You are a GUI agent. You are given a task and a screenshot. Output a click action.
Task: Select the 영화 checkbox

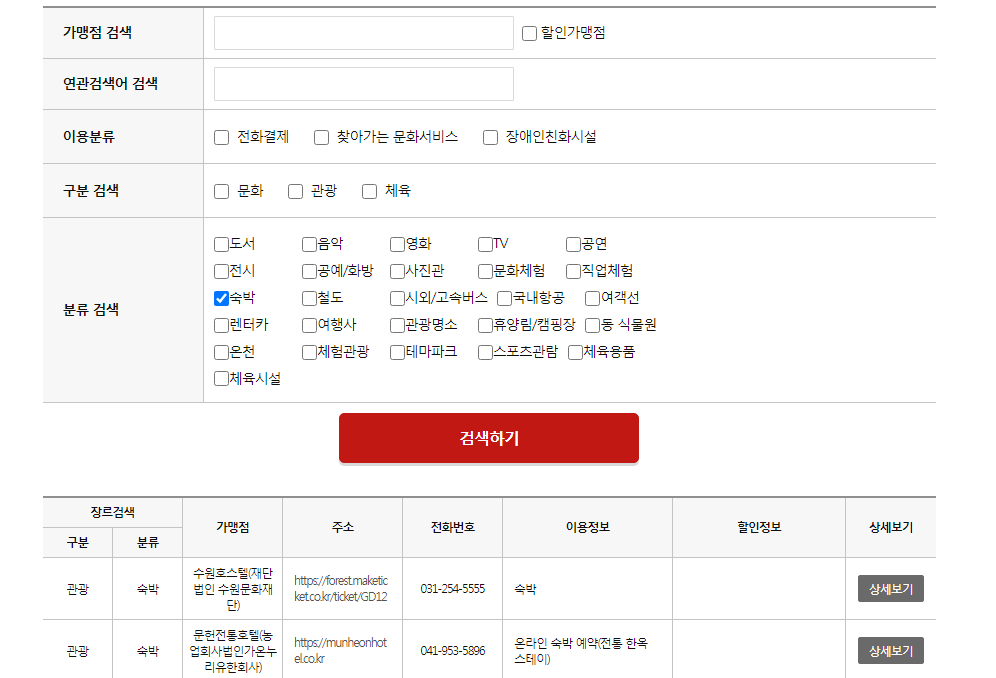click(x=397, y=245)
